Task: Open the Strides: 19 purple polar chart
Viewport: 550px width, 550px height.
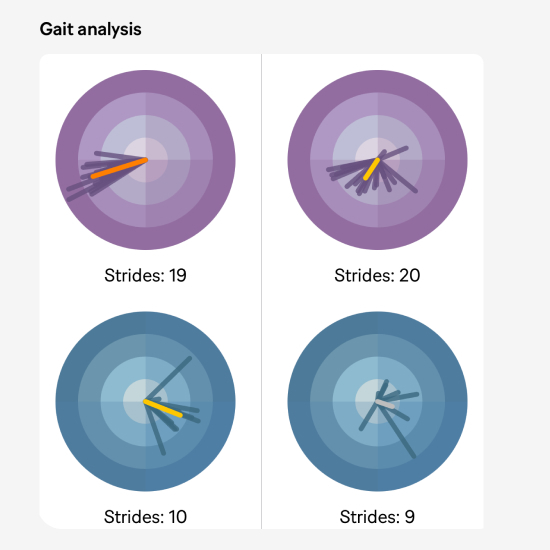Action: [x=146, y=160]
